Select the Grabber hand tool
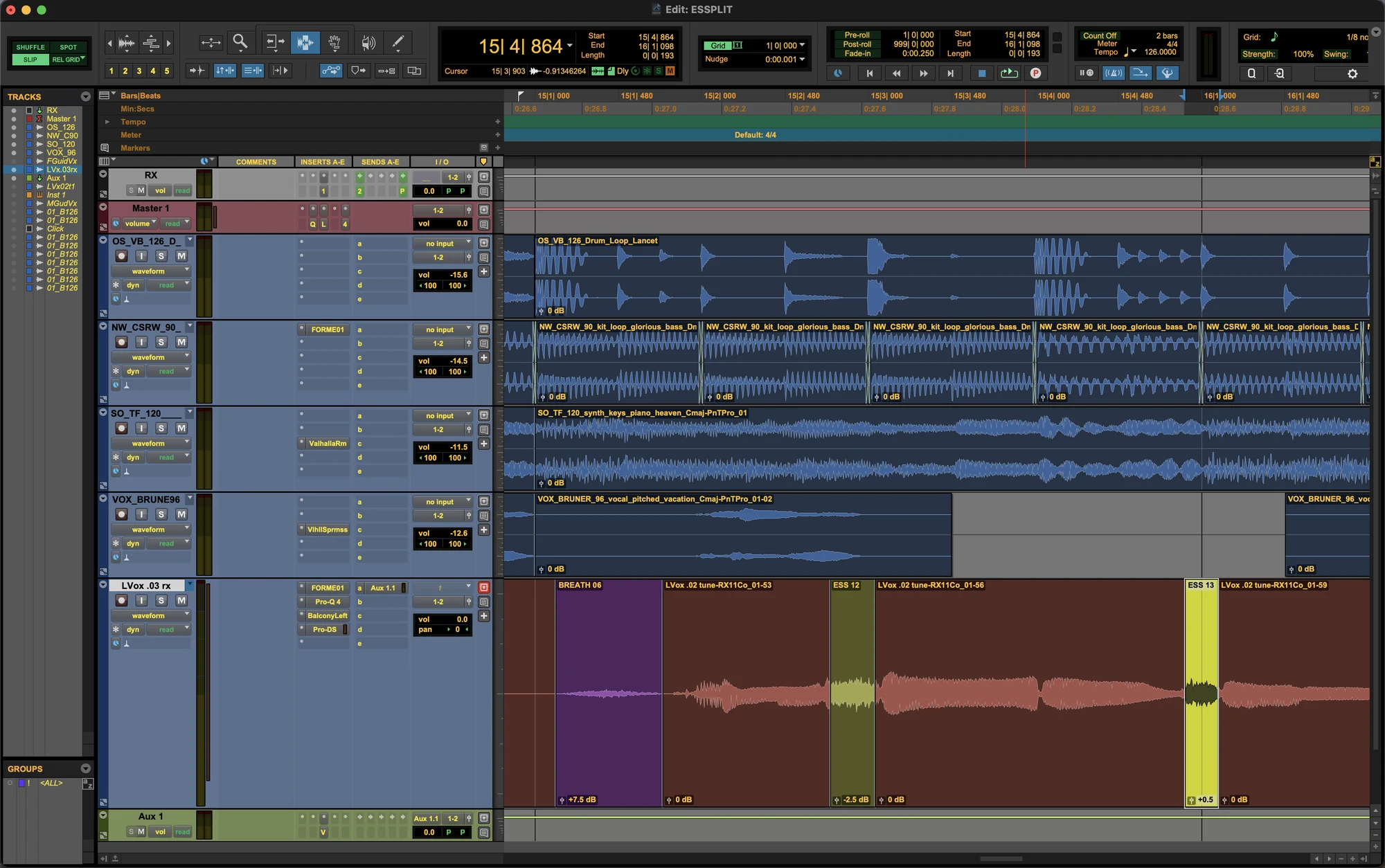1385x868 pixels. point(334,43)
